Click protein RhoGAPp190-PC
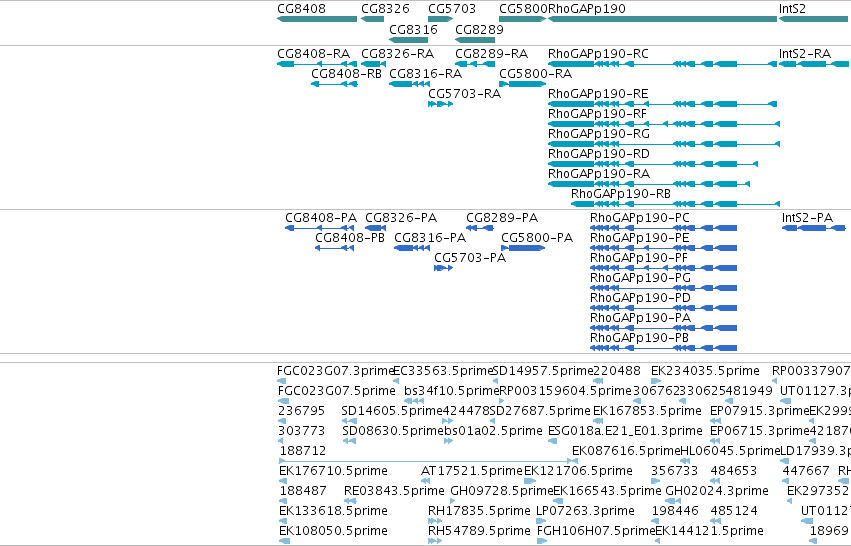Viewport: 851px width, 546px height. pyautogui.click(x=664, y=228)
